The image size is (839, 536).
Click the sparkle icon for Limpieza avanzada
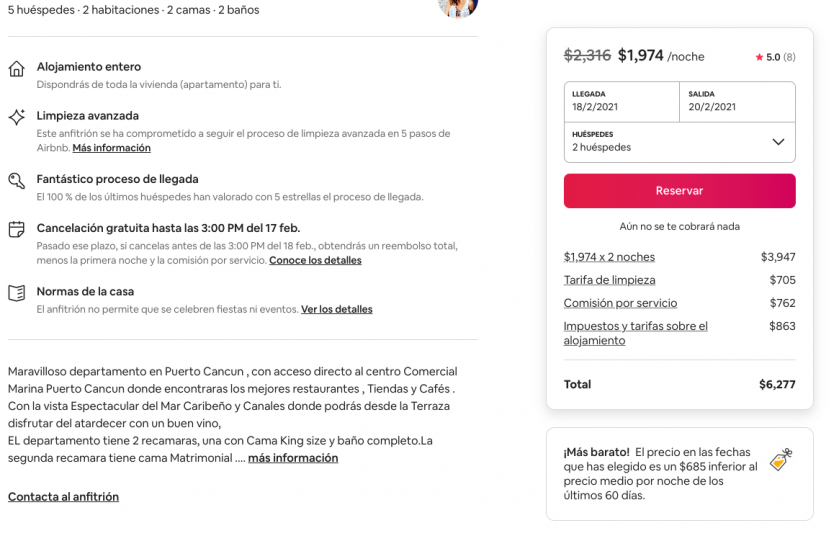pos(16,117)
